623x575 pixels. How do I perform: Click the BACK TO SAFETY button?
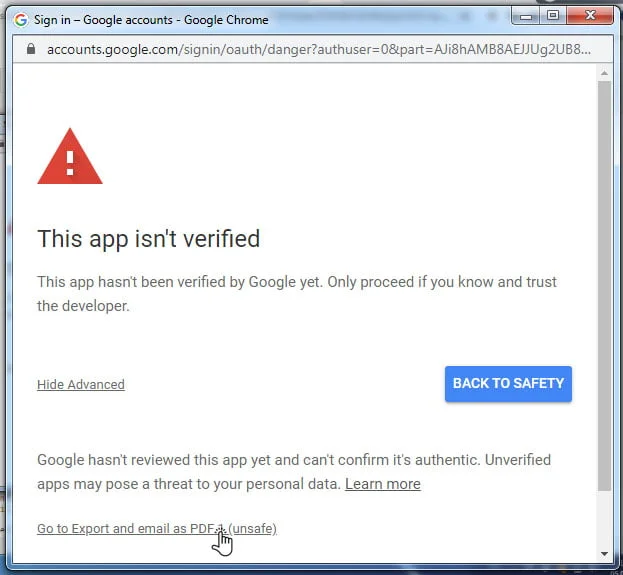(508, 384)
